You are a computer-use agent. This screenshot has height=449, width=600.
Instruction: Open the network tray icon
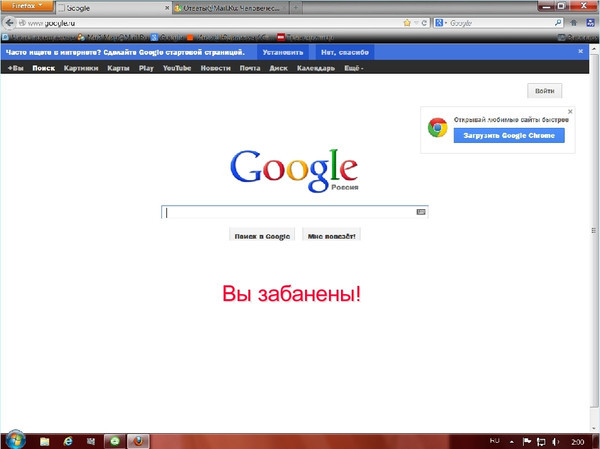click(541, 442)
